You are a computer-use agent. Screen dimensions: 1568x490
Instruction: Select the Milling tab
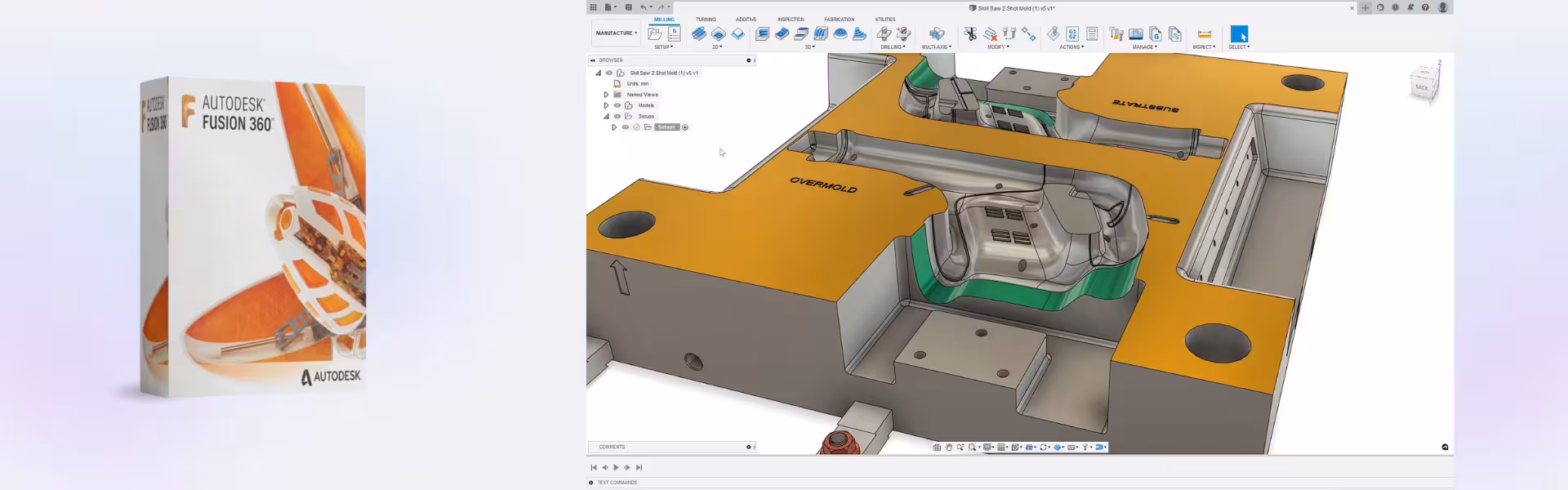coord(664,20)
